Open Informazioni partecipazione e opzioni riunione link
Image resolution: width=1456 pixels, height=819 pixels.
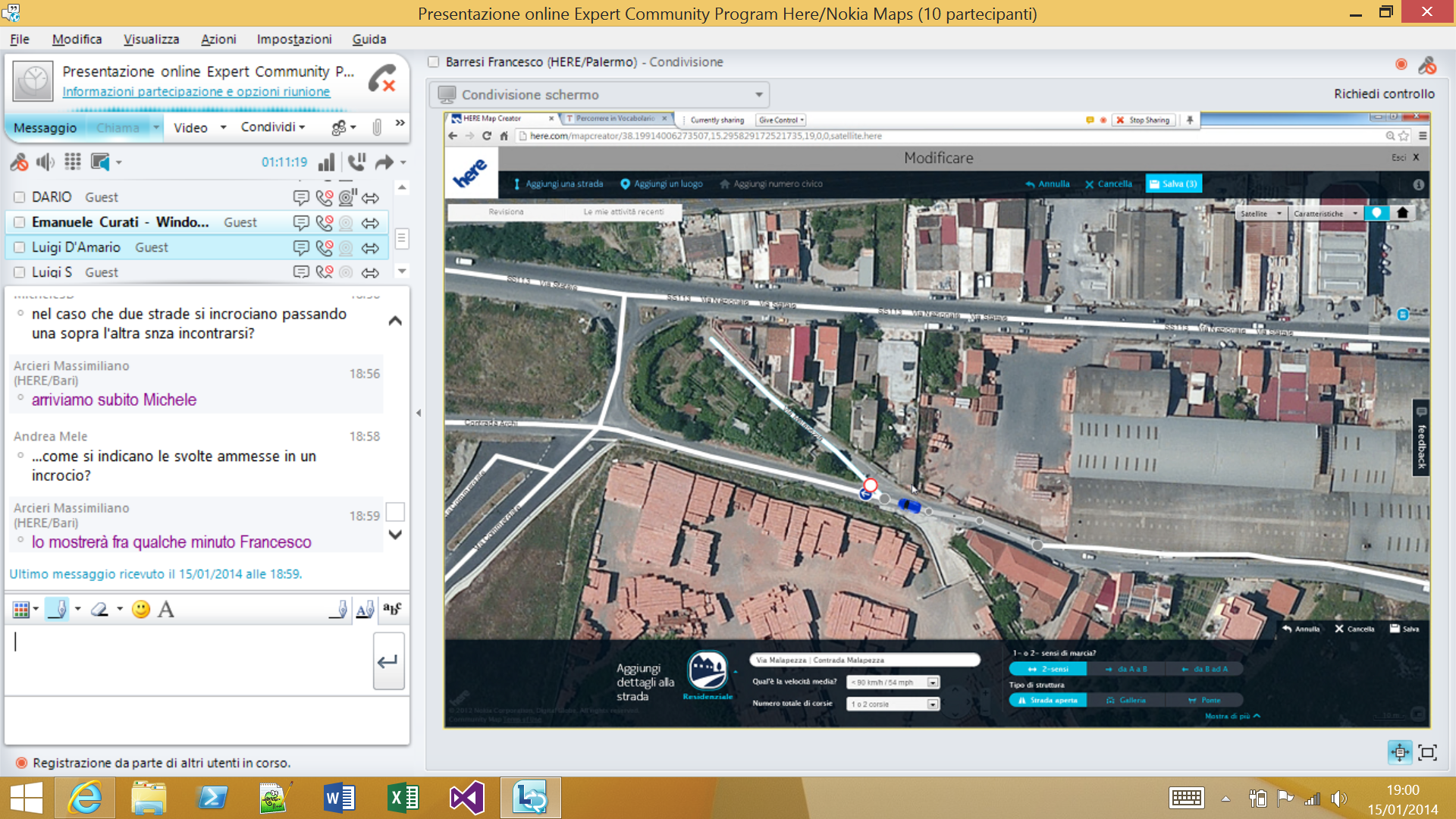pyautogui.click(x=196, y=92)
